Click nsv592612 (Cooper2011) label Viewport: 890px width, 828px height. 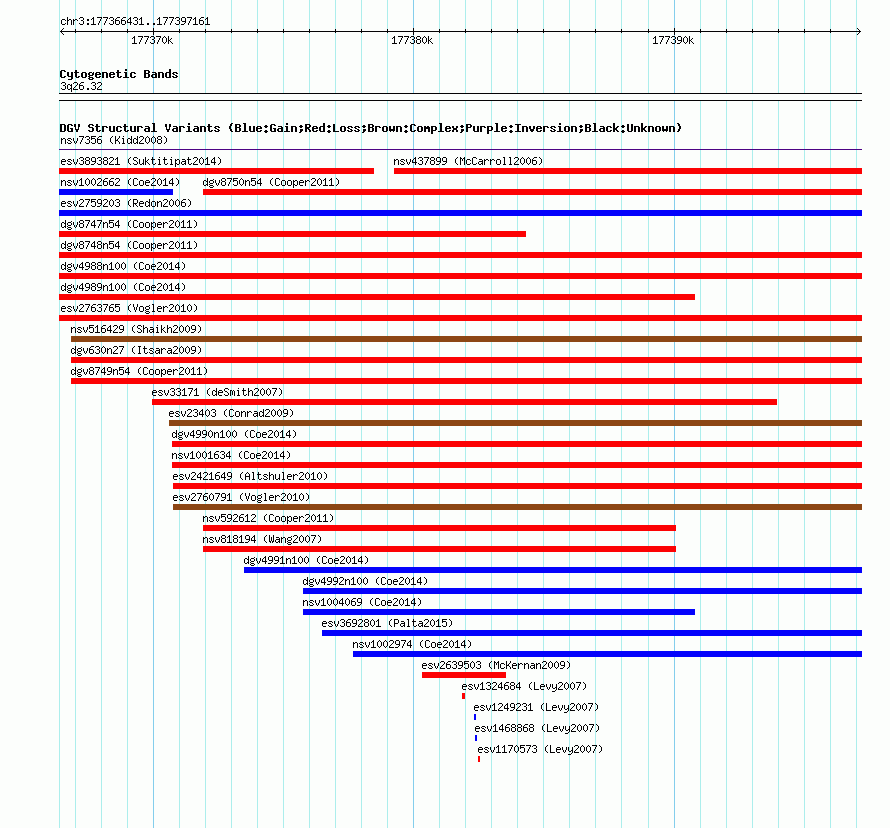pos(268,518)
